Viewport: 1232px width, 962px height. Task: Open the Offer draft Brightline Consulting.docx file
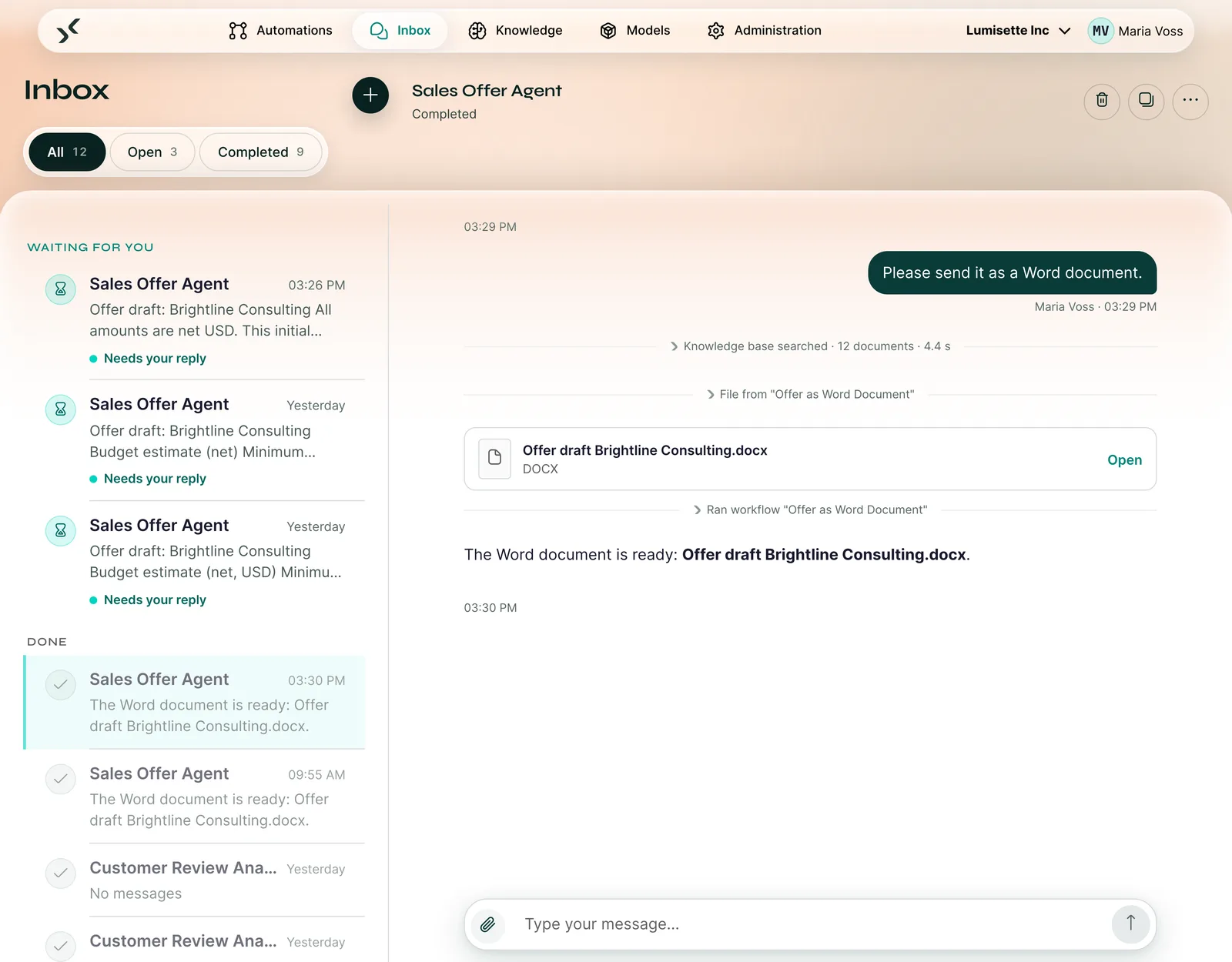tap(1124, 459)
